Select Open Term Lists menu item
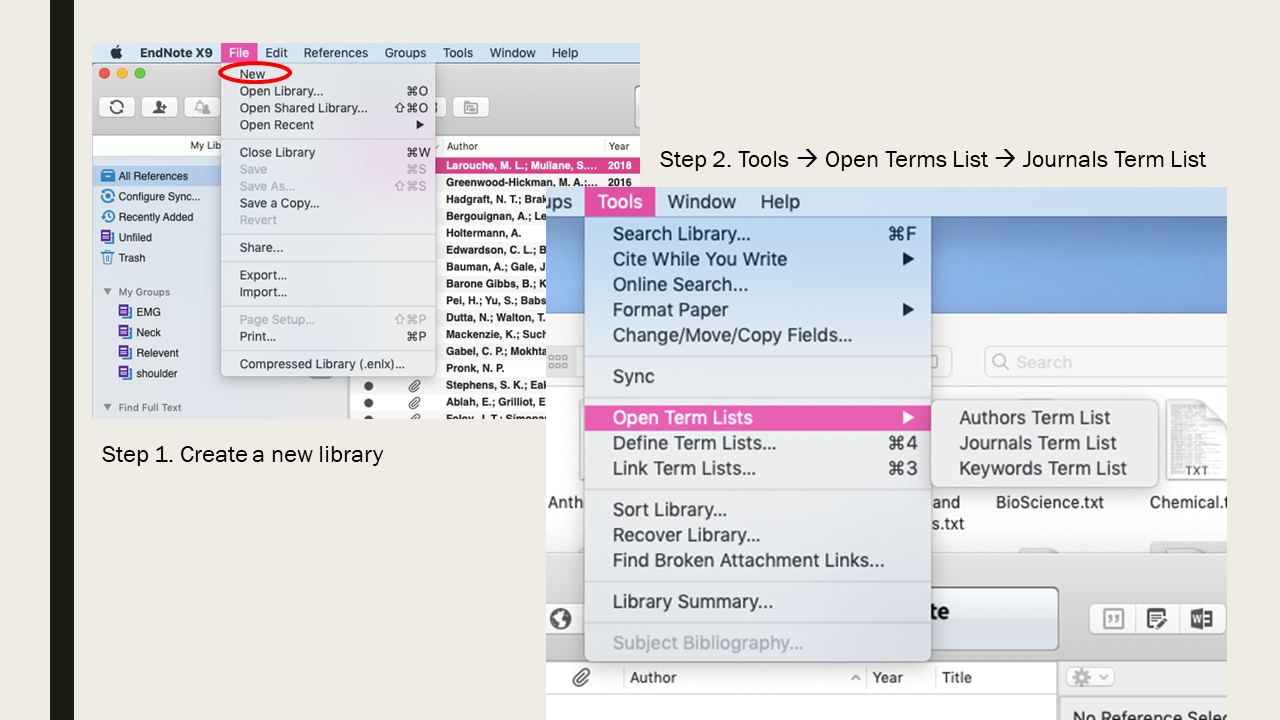1280x720 pixels. click(758, 418)
